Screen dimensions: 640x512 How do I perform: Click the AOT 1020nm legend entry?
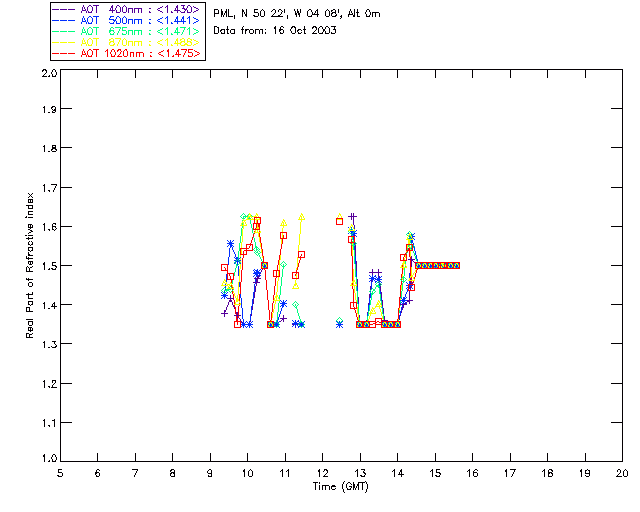tap(127, 53)
